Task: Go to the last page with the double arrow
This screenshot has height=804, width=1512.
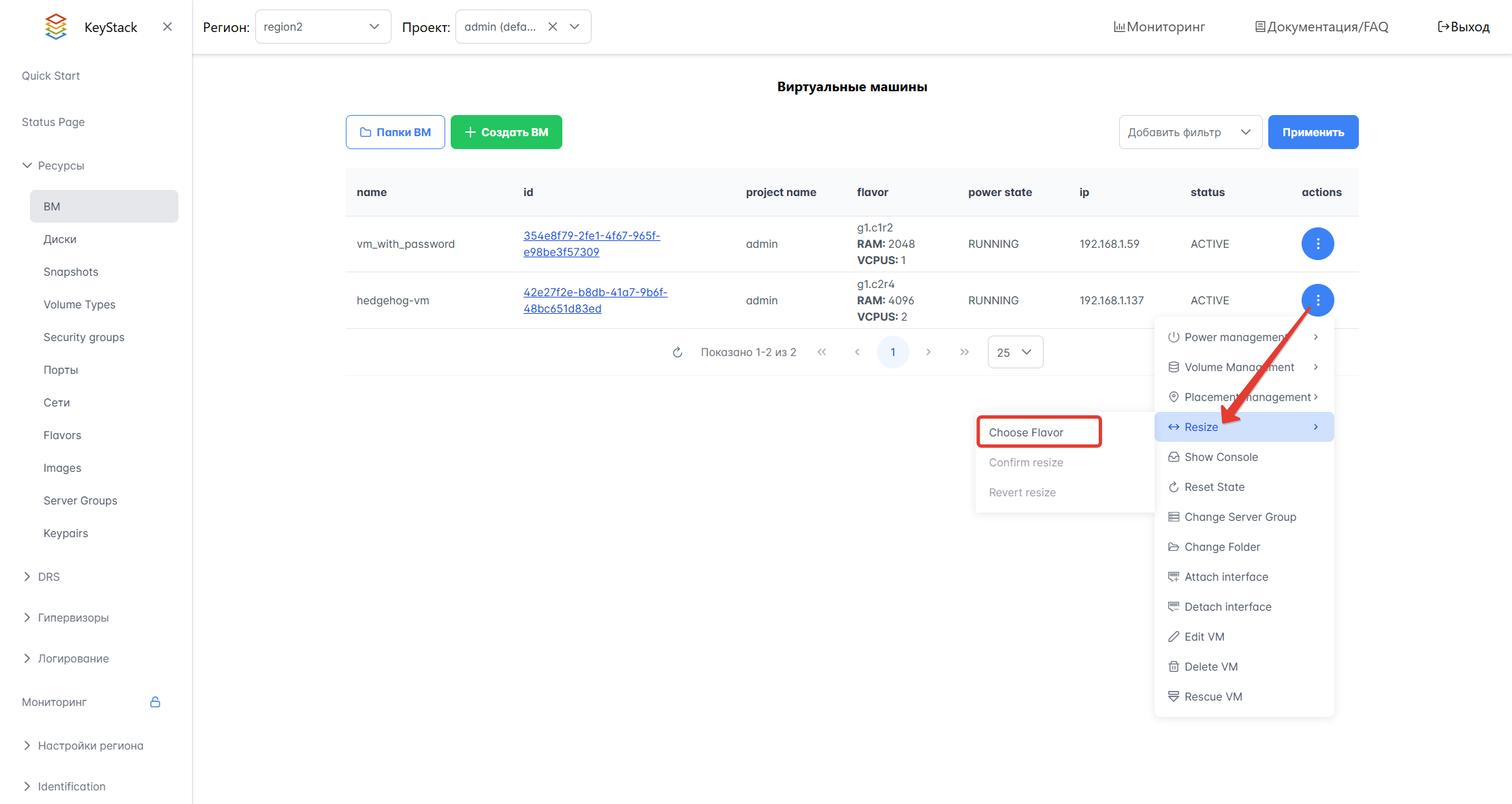Action: 964,352
